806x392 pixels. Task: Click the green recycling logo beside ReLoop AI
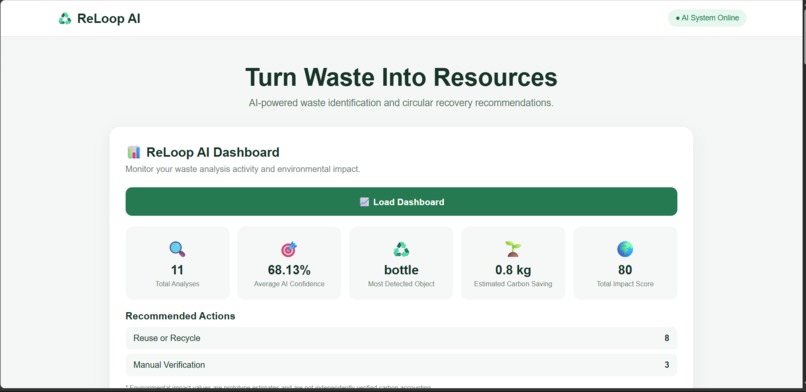tap(65, 18)
